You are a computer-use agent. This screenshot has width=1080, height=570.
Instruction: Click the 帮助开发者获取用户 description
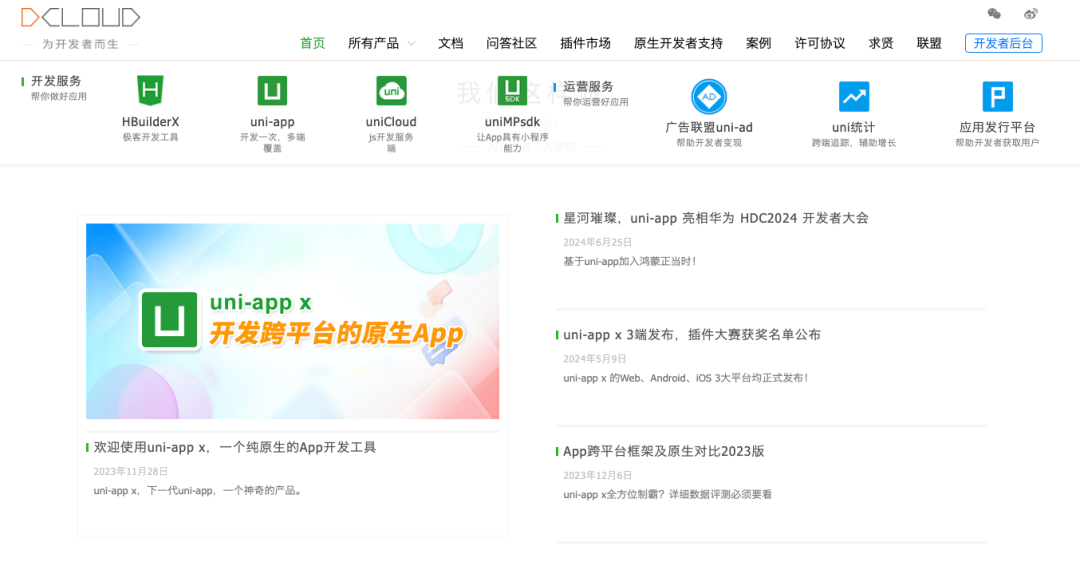click(x=997, y=143)
